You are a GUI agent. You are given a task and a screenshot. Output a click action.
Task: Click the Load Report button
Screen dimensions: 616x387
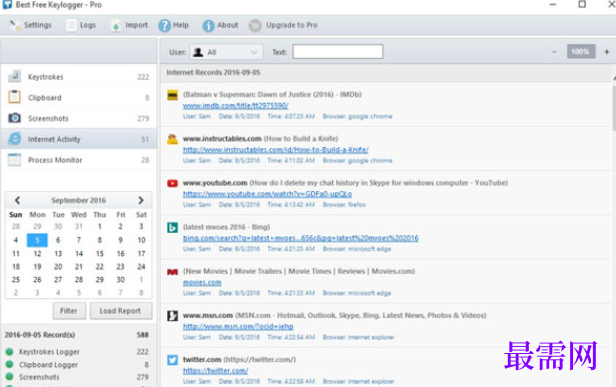[x=120, y=311]
